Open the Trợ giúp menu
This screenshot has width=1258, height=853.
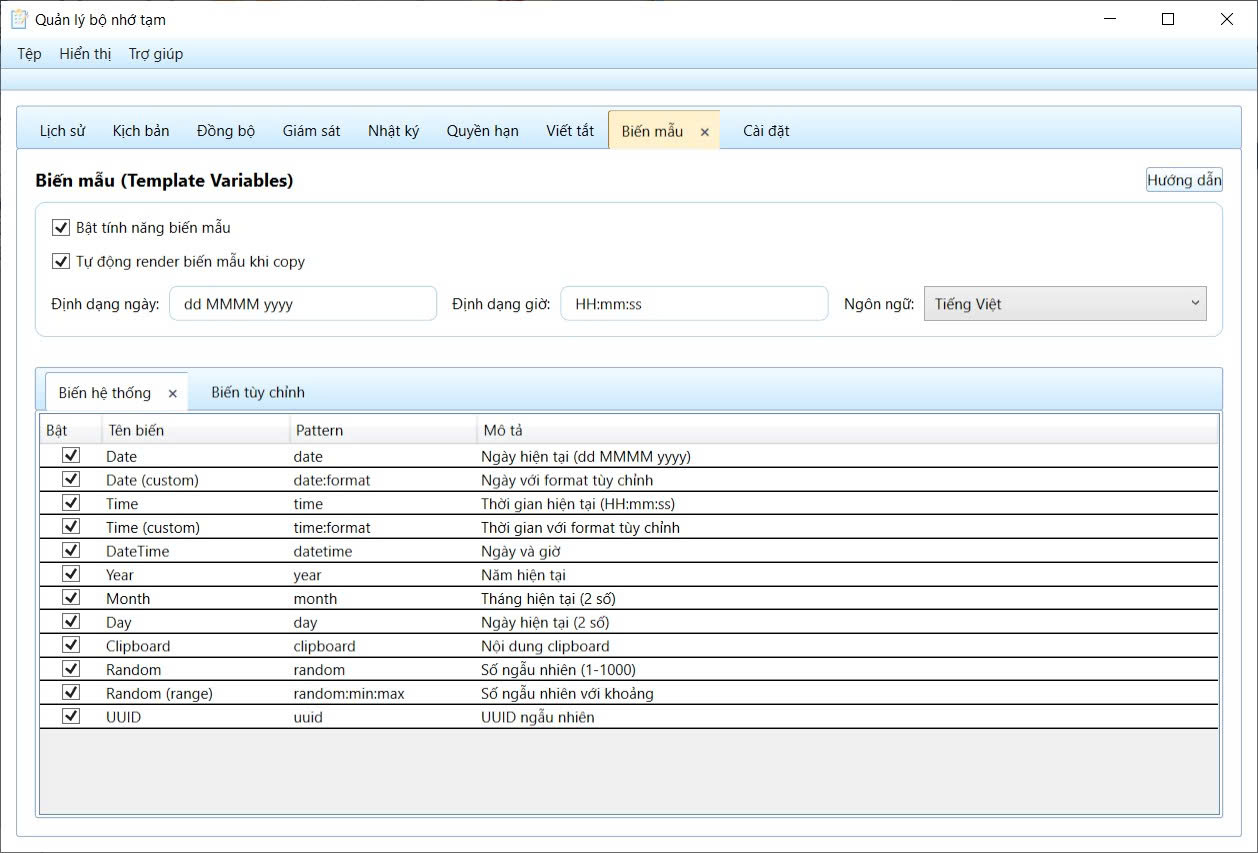point(156,54)
